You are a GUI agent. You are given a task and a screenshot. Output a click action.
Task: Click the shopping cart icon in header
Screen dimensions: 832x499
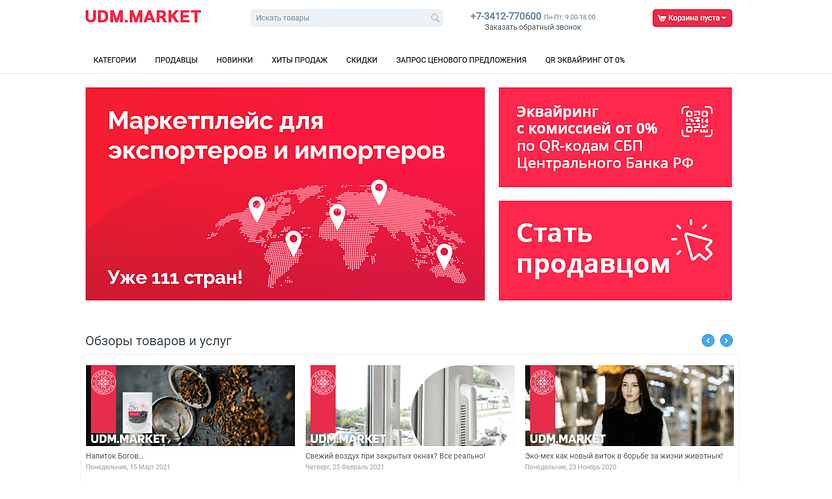coord(661,18)
